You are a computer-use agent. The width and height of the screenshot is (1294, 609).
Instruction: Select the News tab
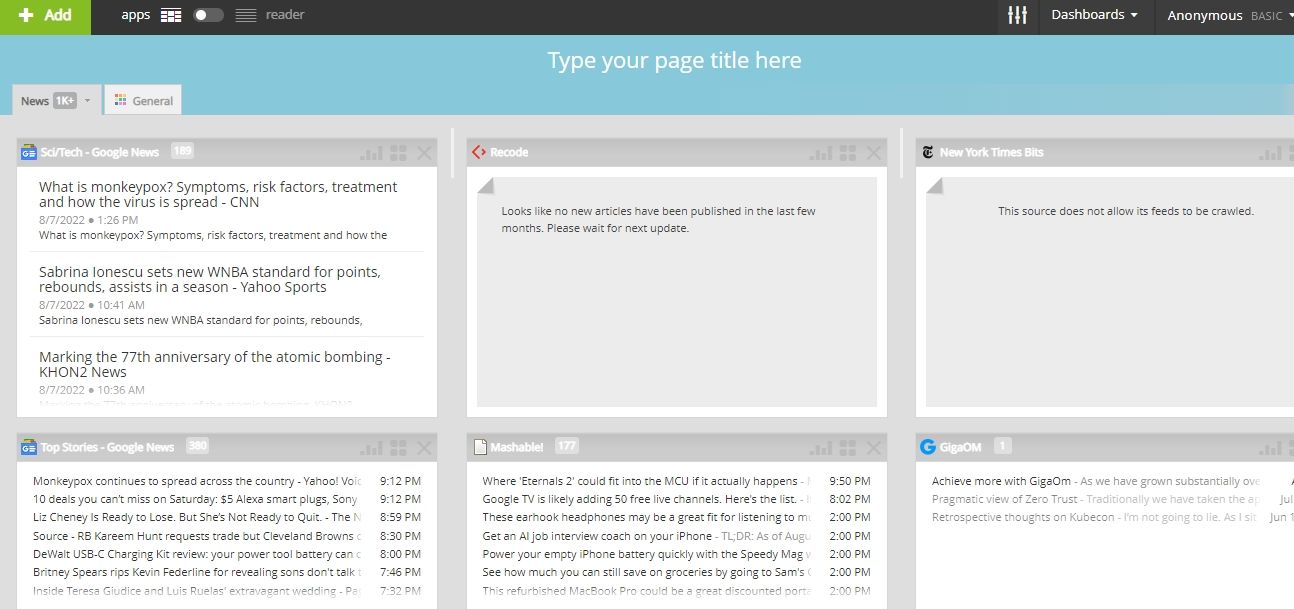coord(35,101)
